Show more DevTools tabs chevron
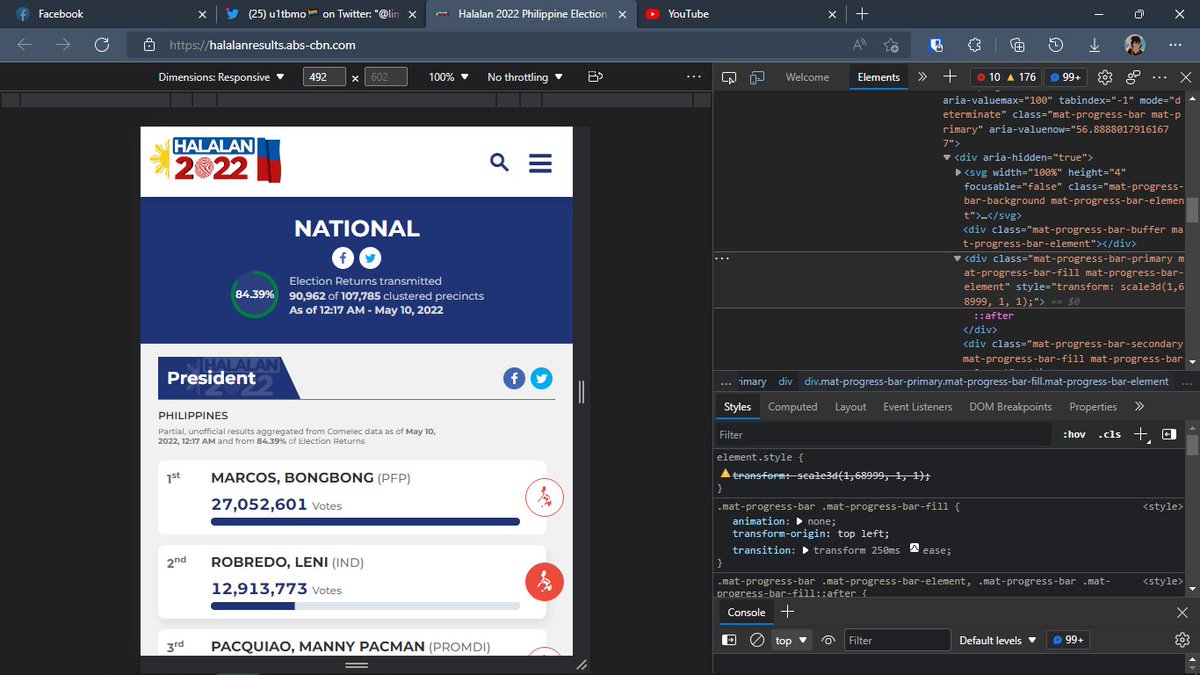The image size is (1200, 675). 922,77
